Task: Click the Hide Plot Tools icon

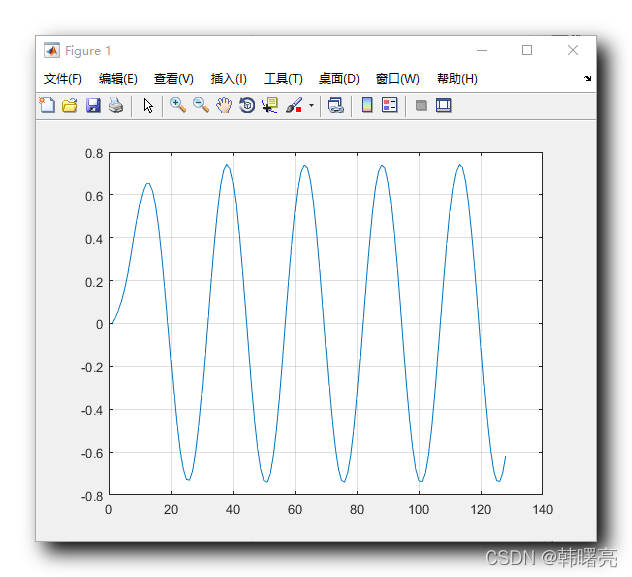Action: click(x=421, y=106)
